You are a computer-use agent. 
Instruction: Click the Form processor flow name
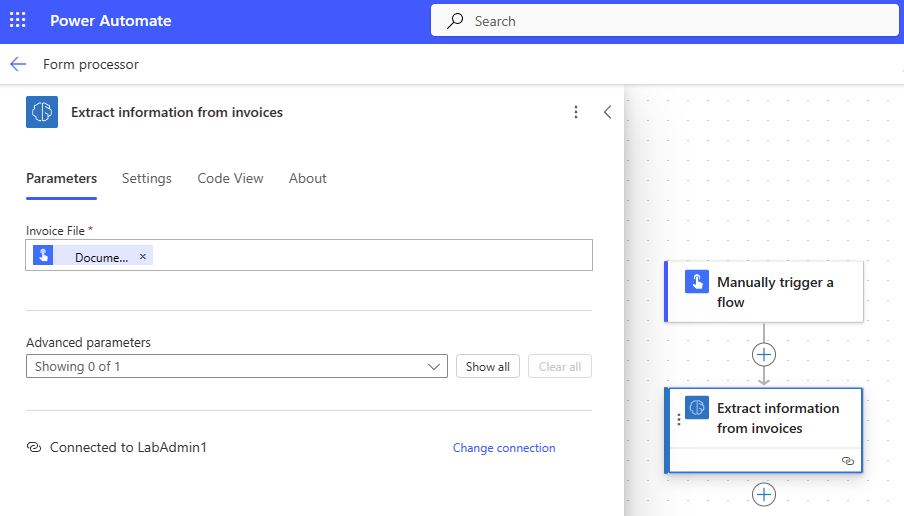(91, 64)
